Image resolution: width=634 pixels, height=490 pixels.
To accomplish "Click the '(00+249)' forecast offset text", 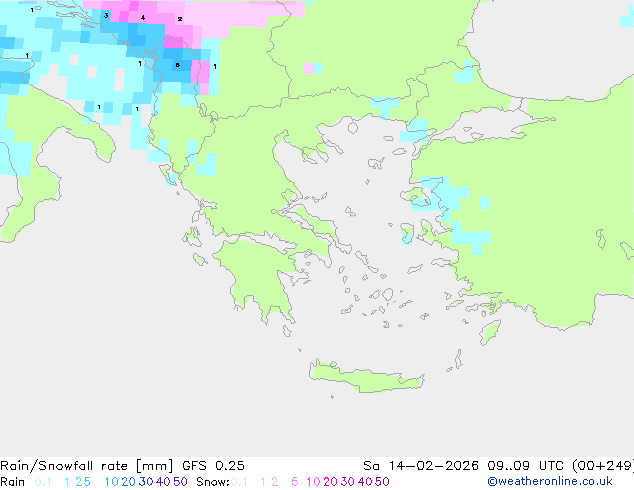I will click(x=603, y=466).
